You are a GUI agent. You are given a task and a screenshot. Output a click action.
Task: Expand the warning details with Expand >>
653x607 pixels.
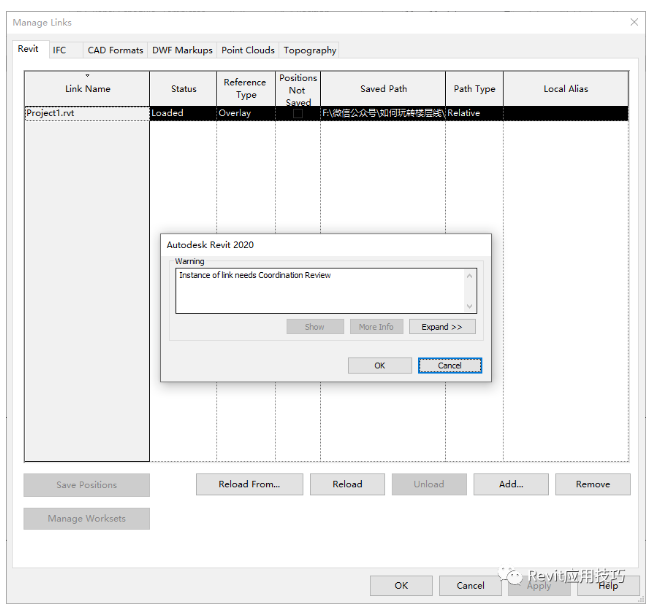[442, 327]
